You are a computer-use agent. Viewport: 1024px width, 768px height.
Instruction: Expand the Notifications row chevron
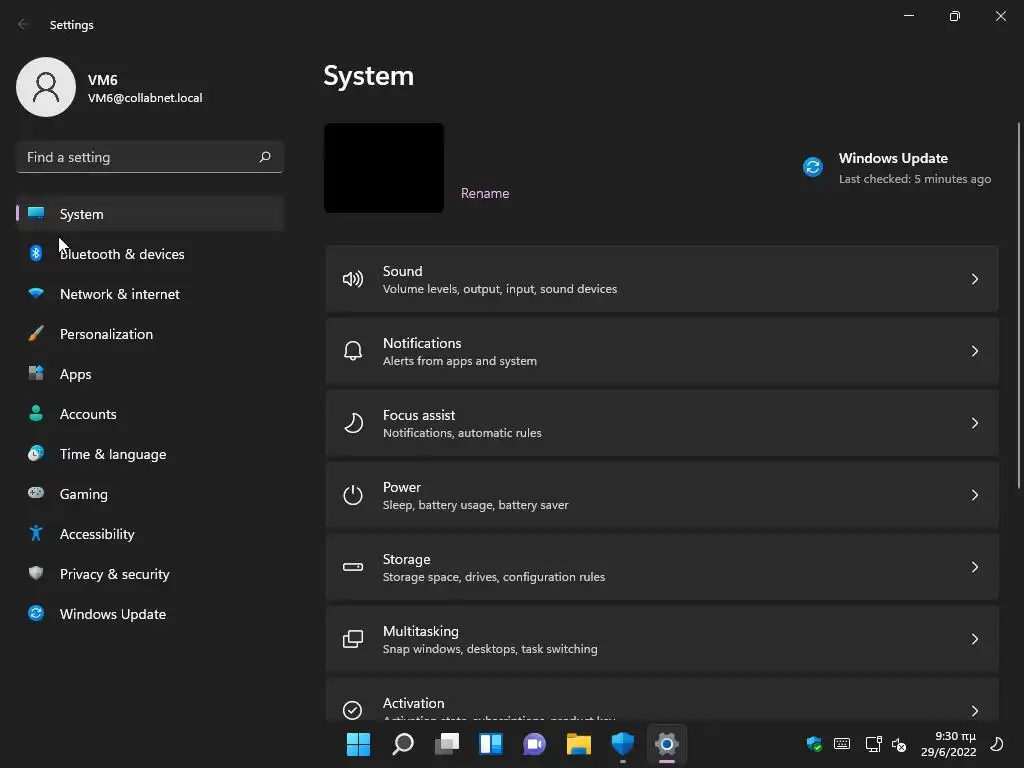[974, 351]
